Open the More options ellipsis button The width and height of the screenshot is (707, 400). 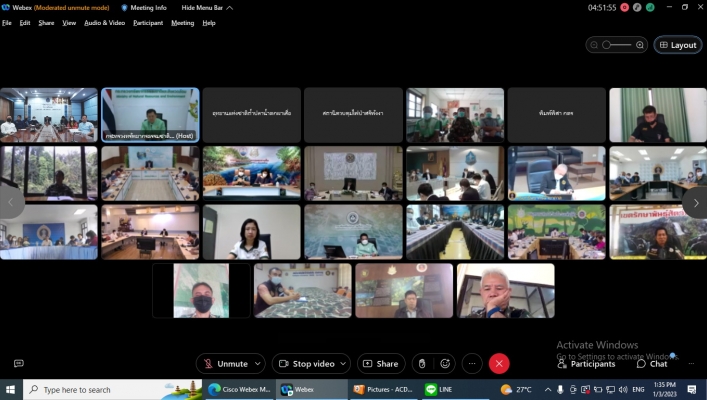tap(472, 364)
